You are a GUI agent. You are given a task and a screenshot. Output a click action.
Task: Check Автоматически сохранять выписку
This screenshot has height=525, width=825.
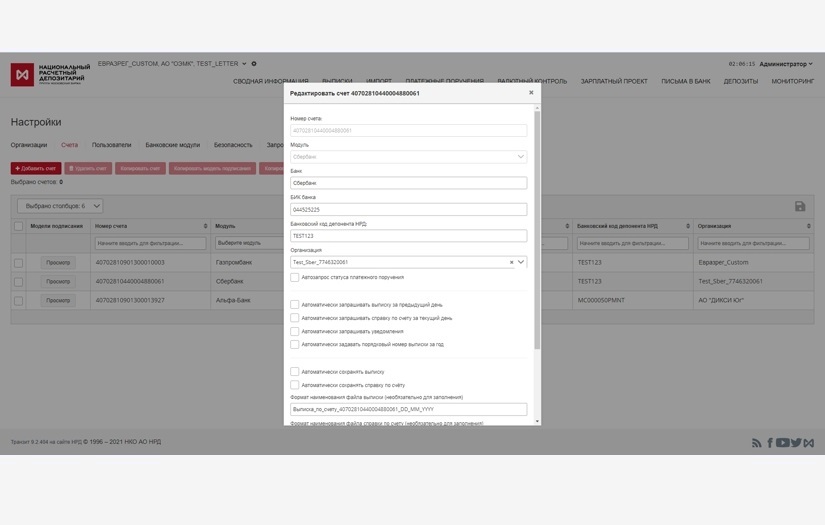coord(295,371)
